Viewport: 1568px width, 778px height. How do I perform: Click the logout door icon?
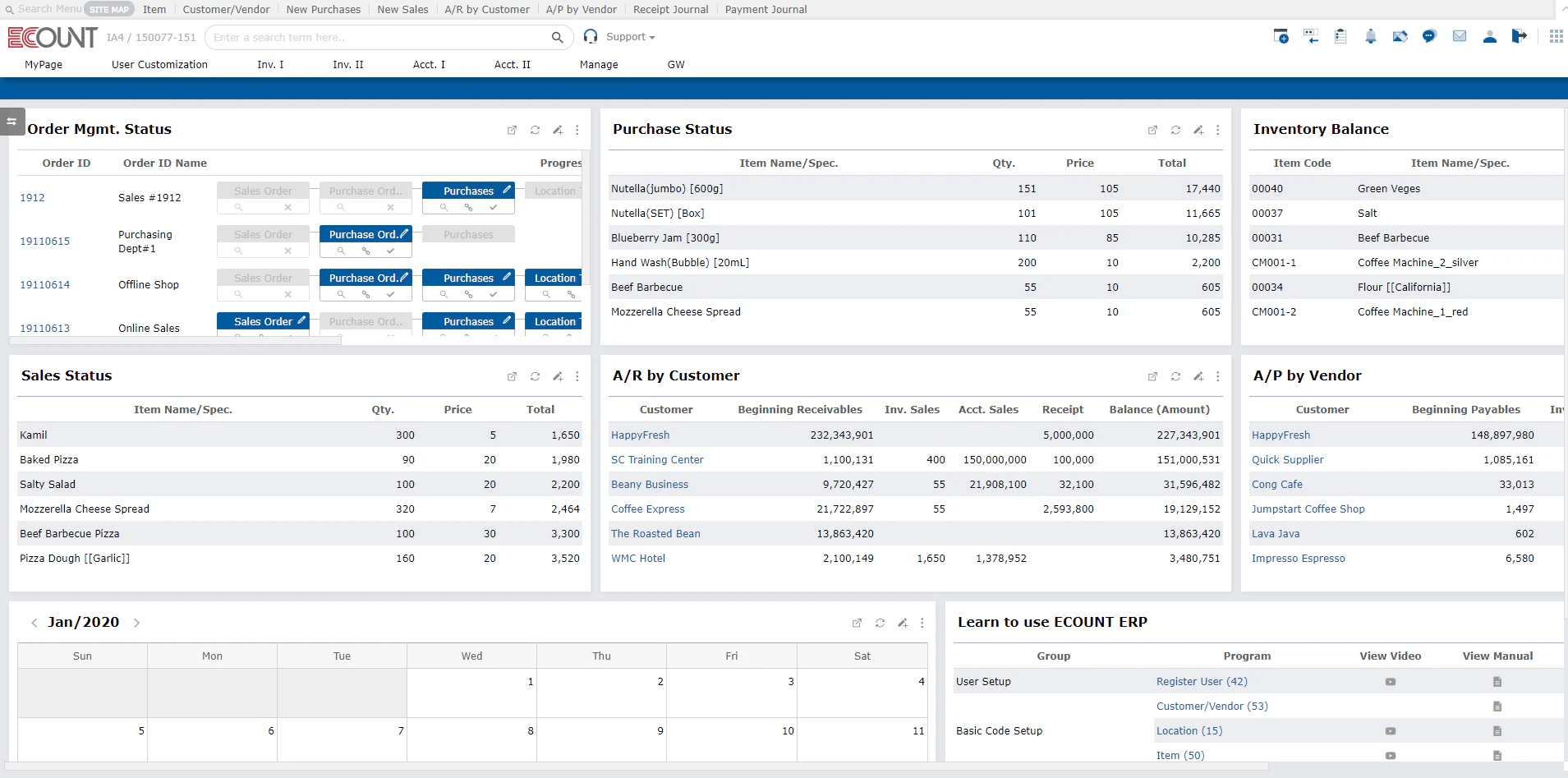pyautogui.click(x=1520, y=36)
